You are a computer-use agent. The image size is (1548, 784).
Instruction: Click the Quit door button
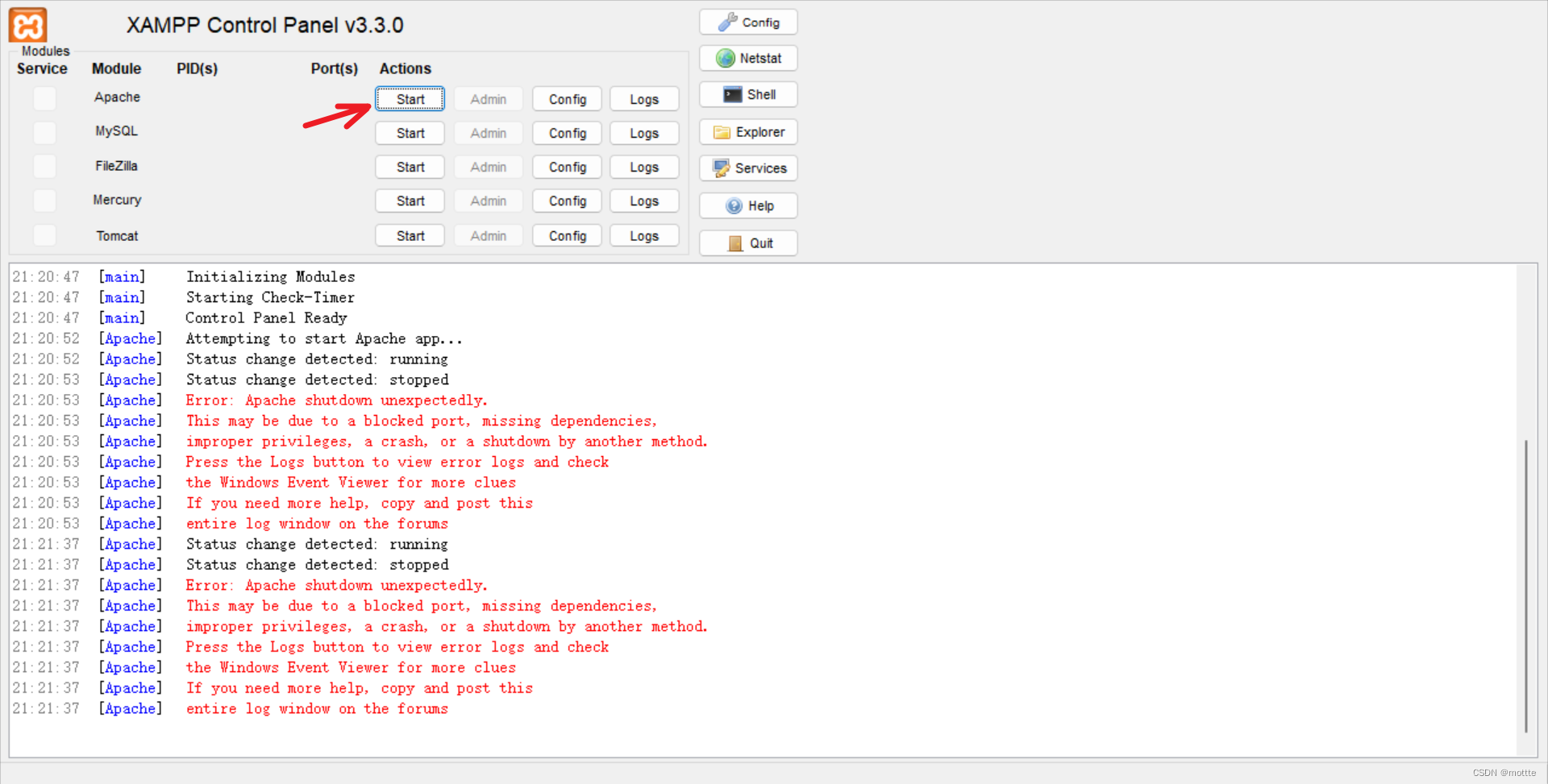(748, 243)
